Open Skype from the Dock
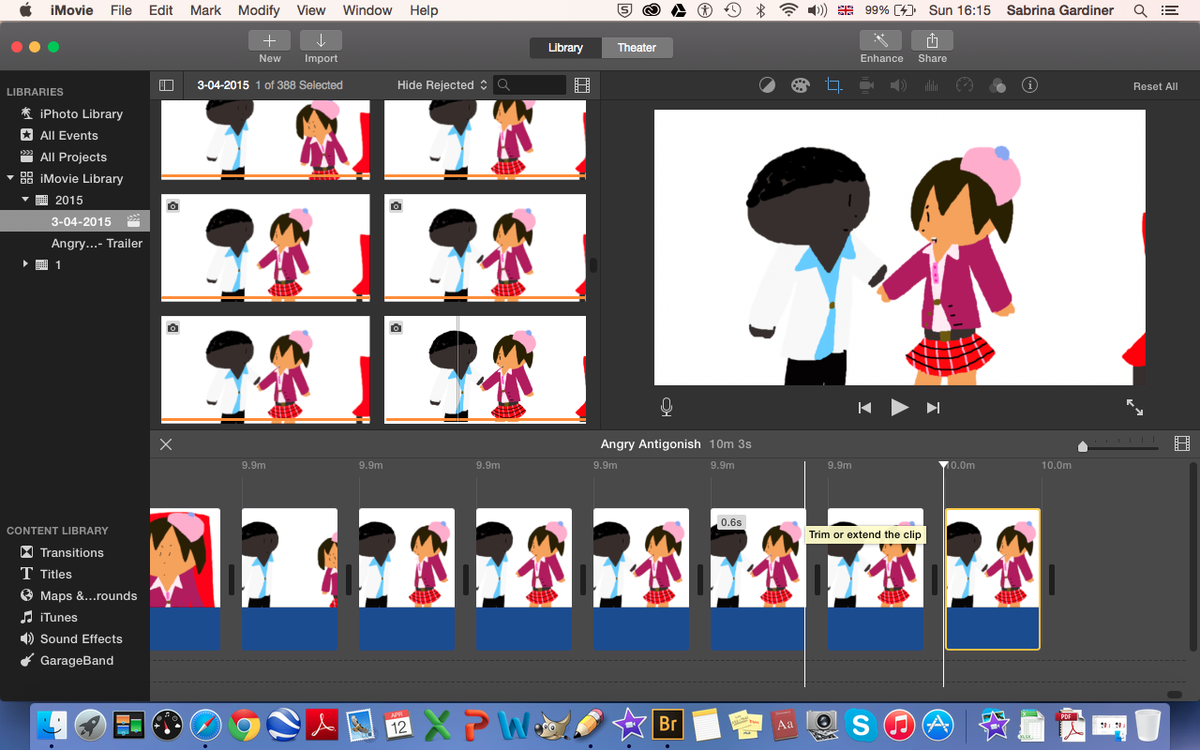The width and height of the screenshot is (1200, 750). (860, 724)
